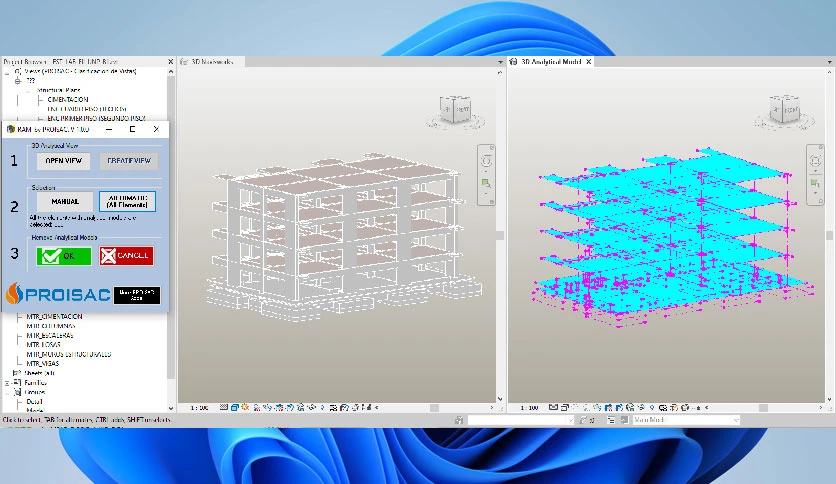Image resolution: width=836 pixels, height=484 pixels.
Task: Expand the Families node in Project Browser
Action: (x=7, y=383)
